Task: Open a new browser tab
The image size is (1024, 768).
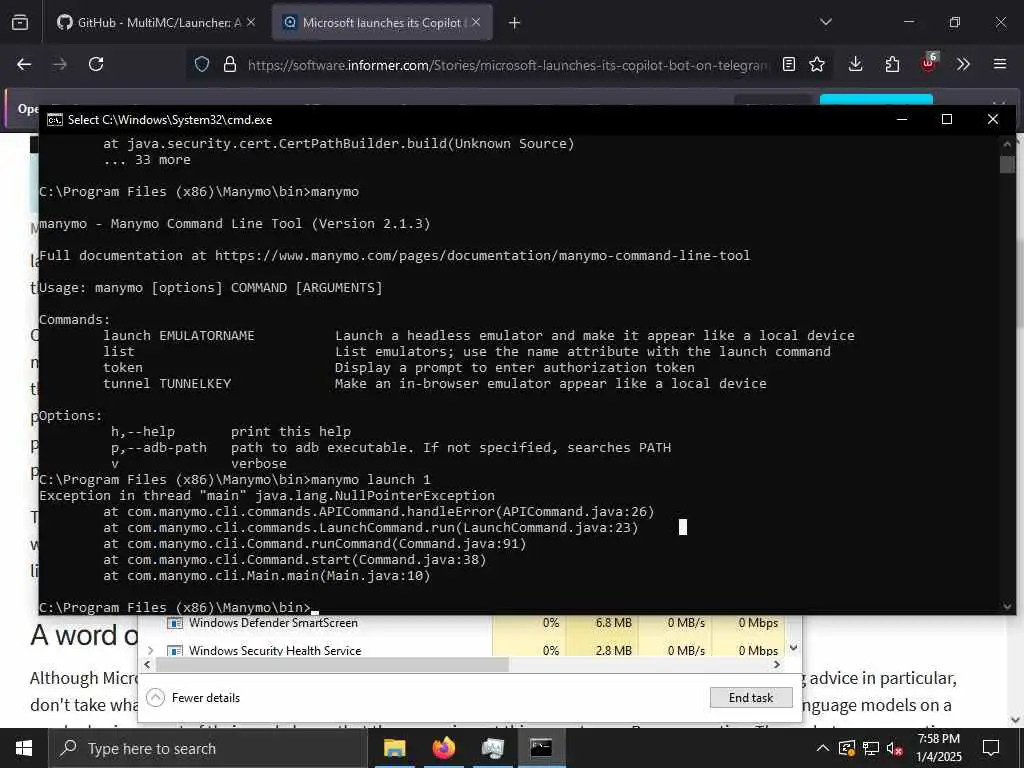Action: (515, 23)
